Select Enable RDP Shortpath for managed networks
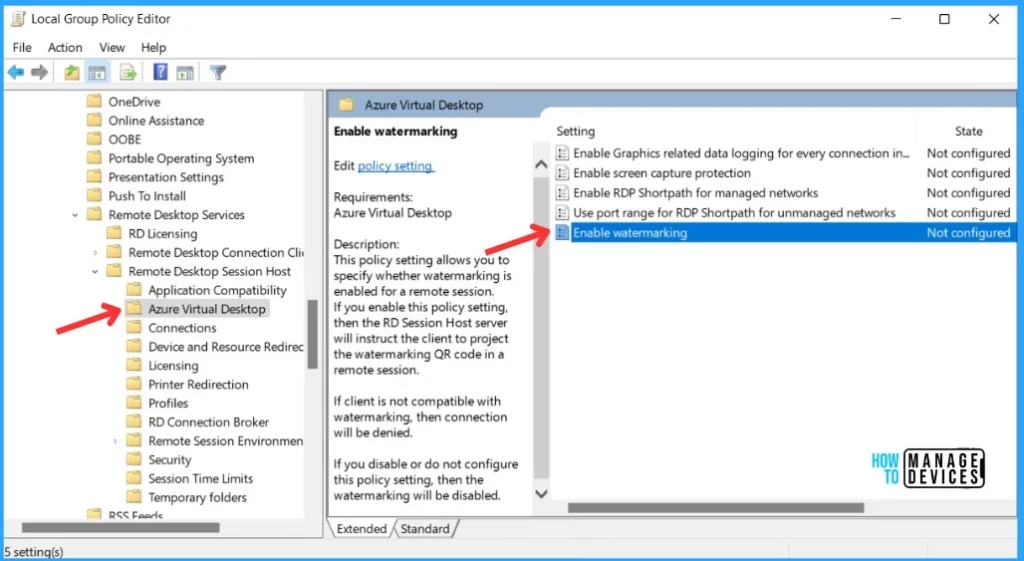 click(696, 193)
